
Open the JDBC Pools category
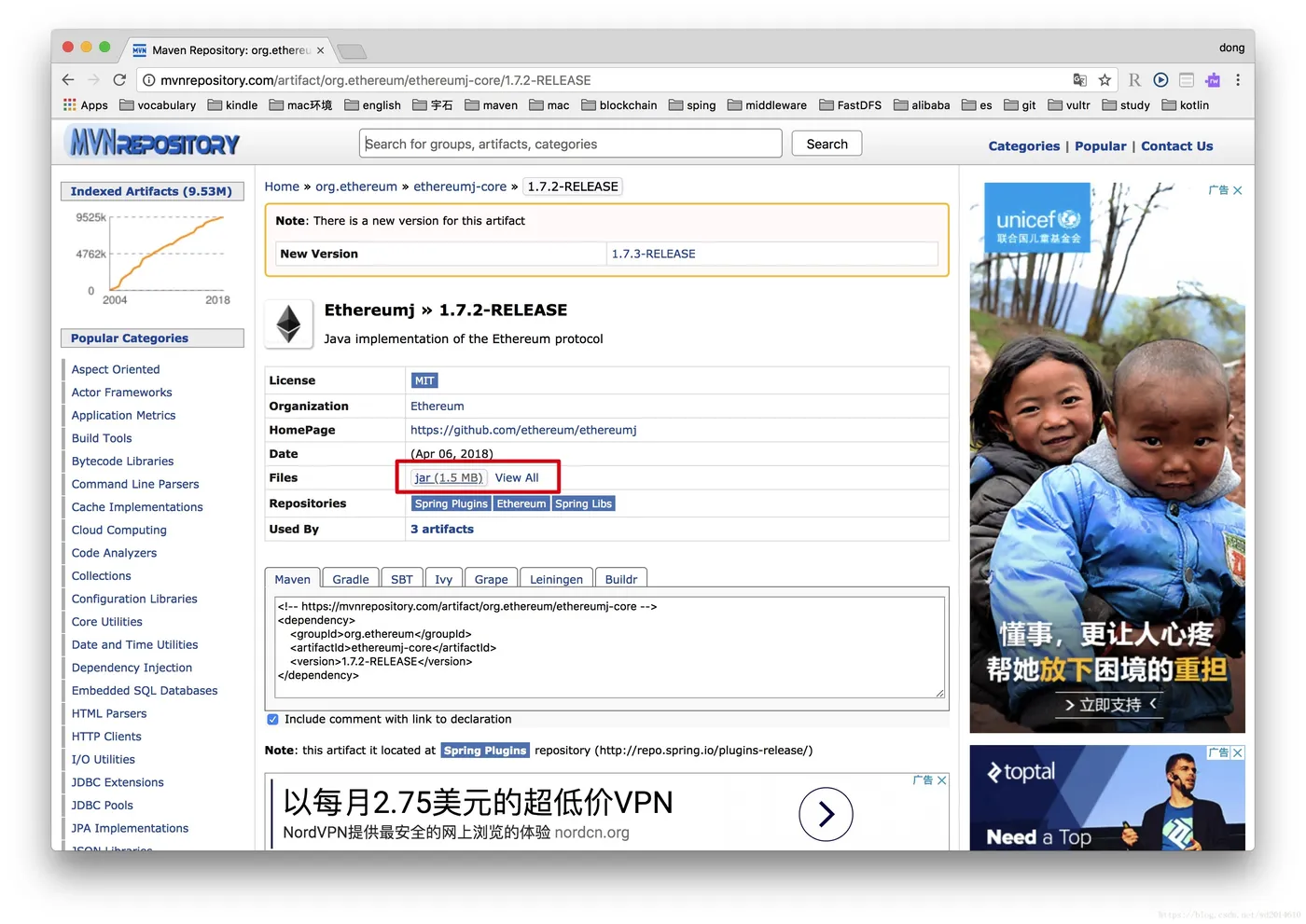tap(103, 806)
